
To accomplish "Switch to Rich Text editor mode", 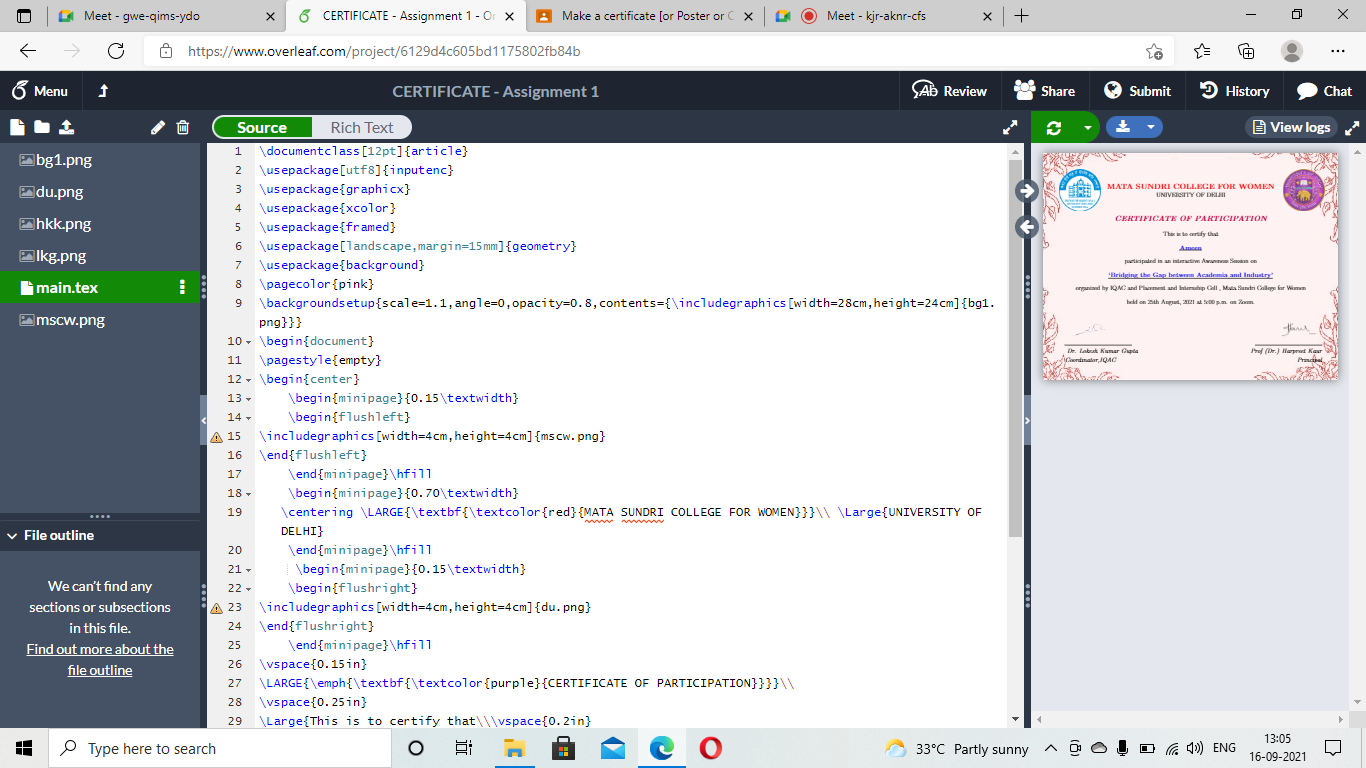I will 362,127.
